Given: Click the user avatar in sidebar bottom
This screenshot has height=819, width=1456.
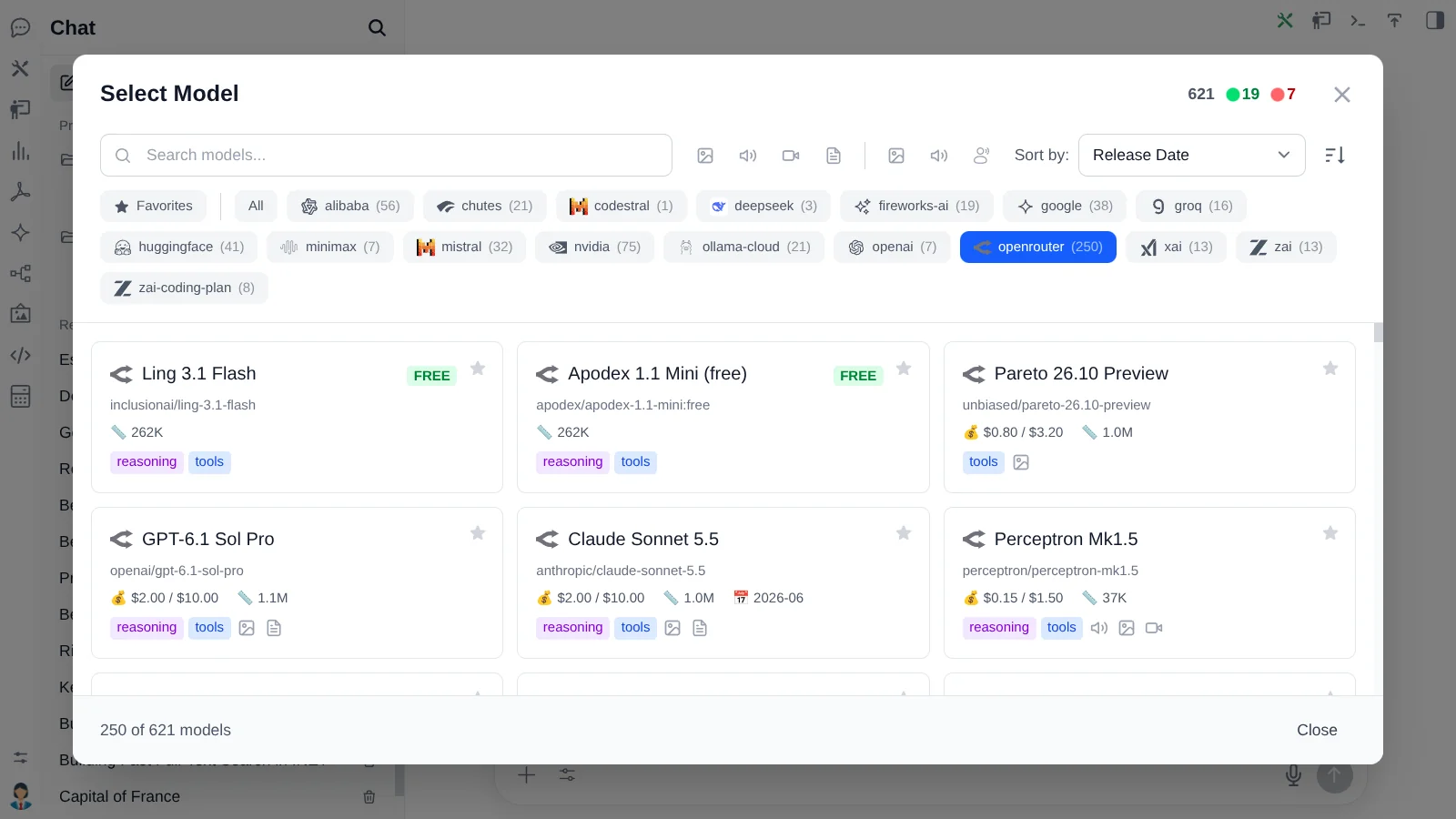Looking at the screenshot, I should coord(20,796).
